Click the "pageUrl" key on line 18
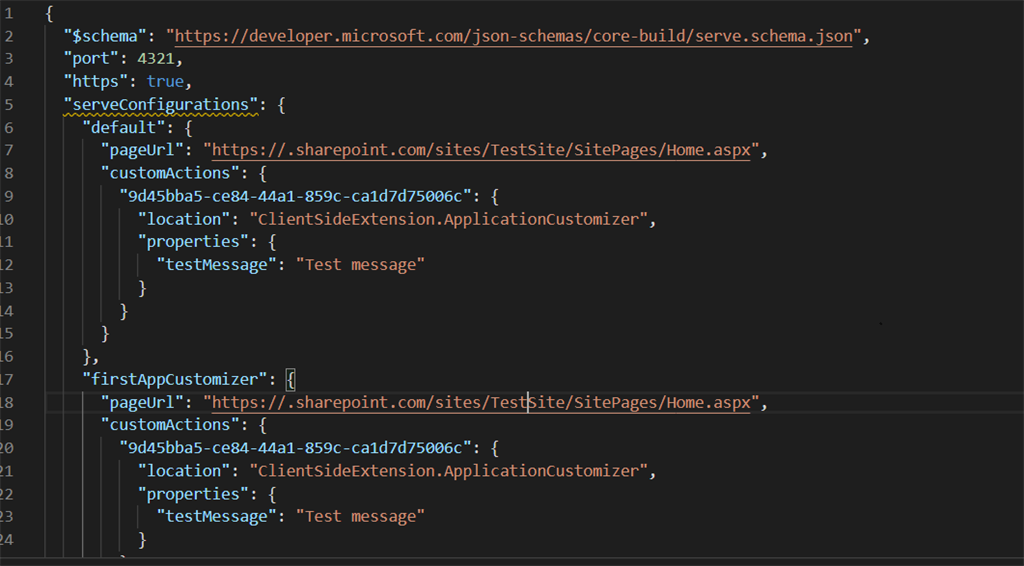The image size is (1024, 566). tap(142, 403)
